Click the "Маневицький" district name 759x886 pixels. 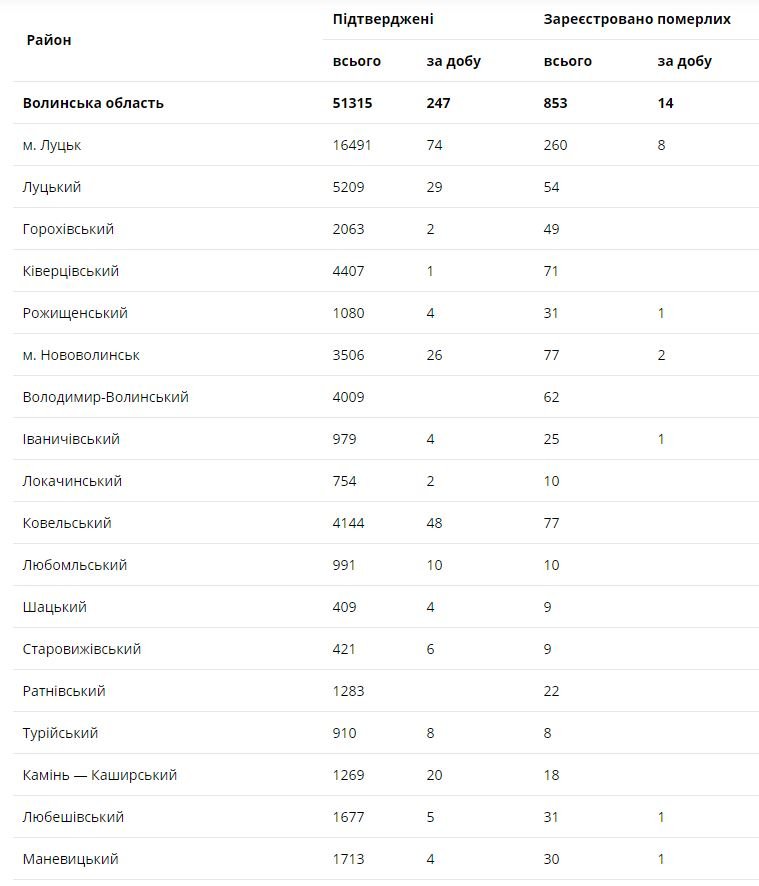[x=70, y=859]
